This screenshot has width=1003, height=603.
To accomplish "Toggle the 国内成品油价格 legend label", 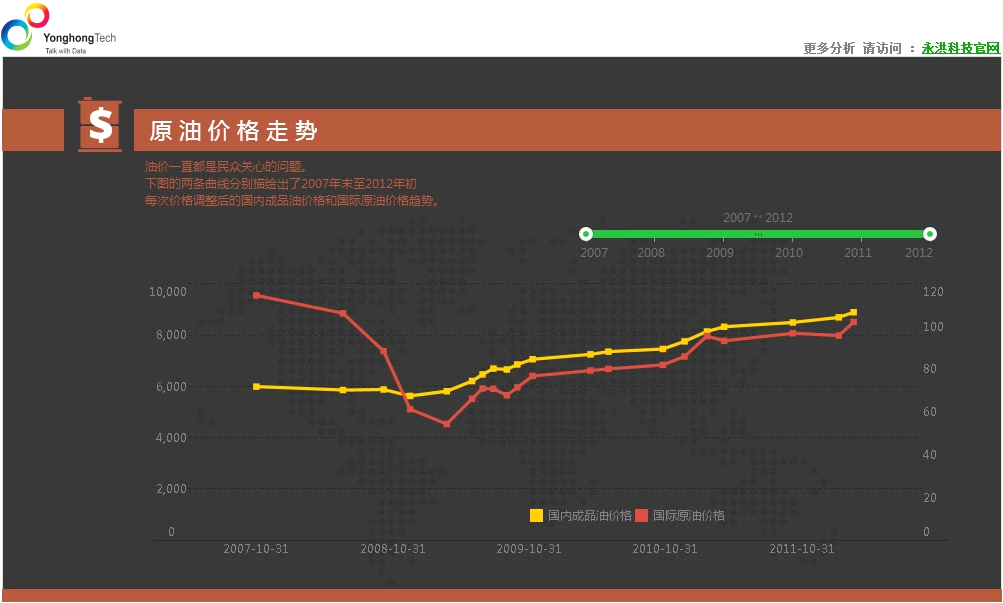I will pos(589,516).
